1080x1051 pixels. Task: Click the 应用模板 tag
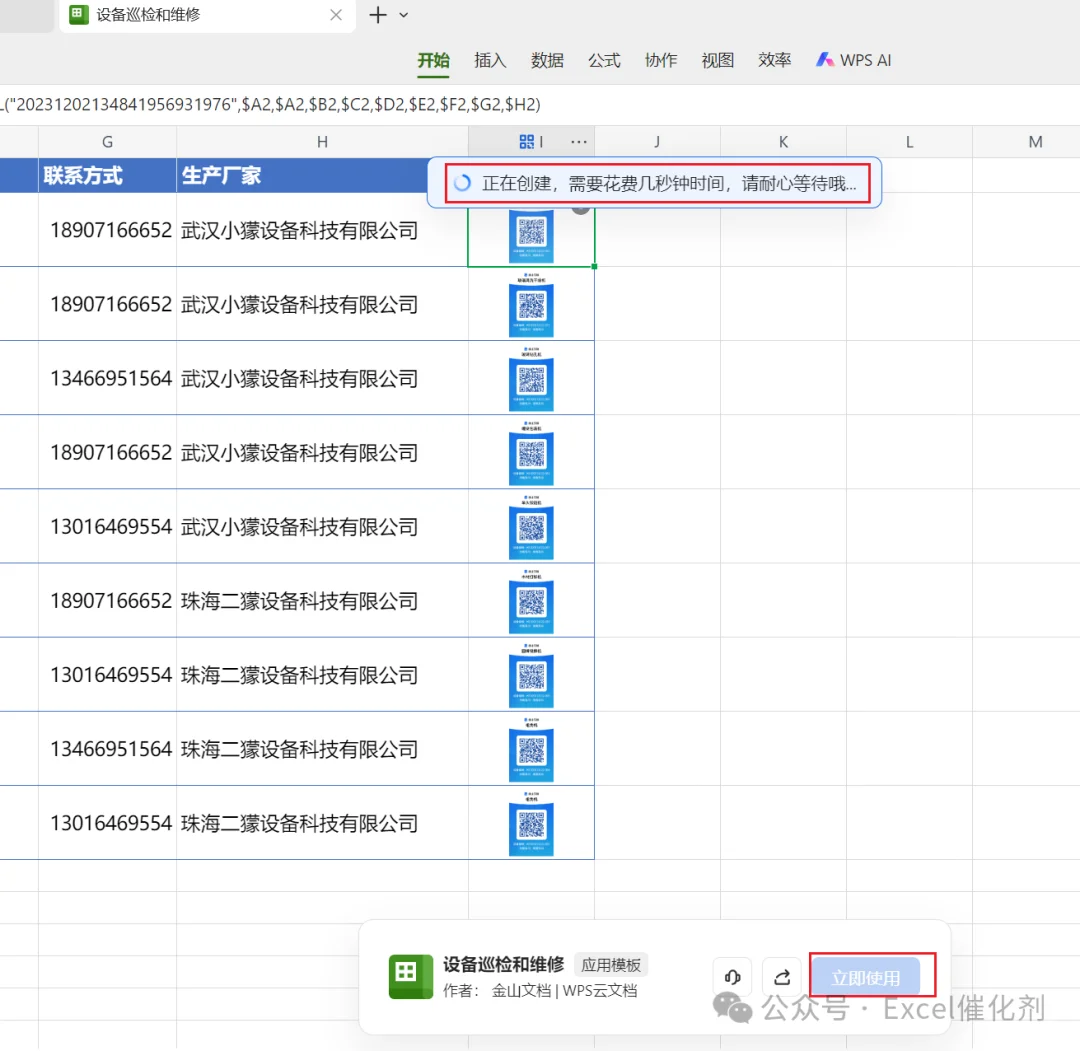coord(611,965)
